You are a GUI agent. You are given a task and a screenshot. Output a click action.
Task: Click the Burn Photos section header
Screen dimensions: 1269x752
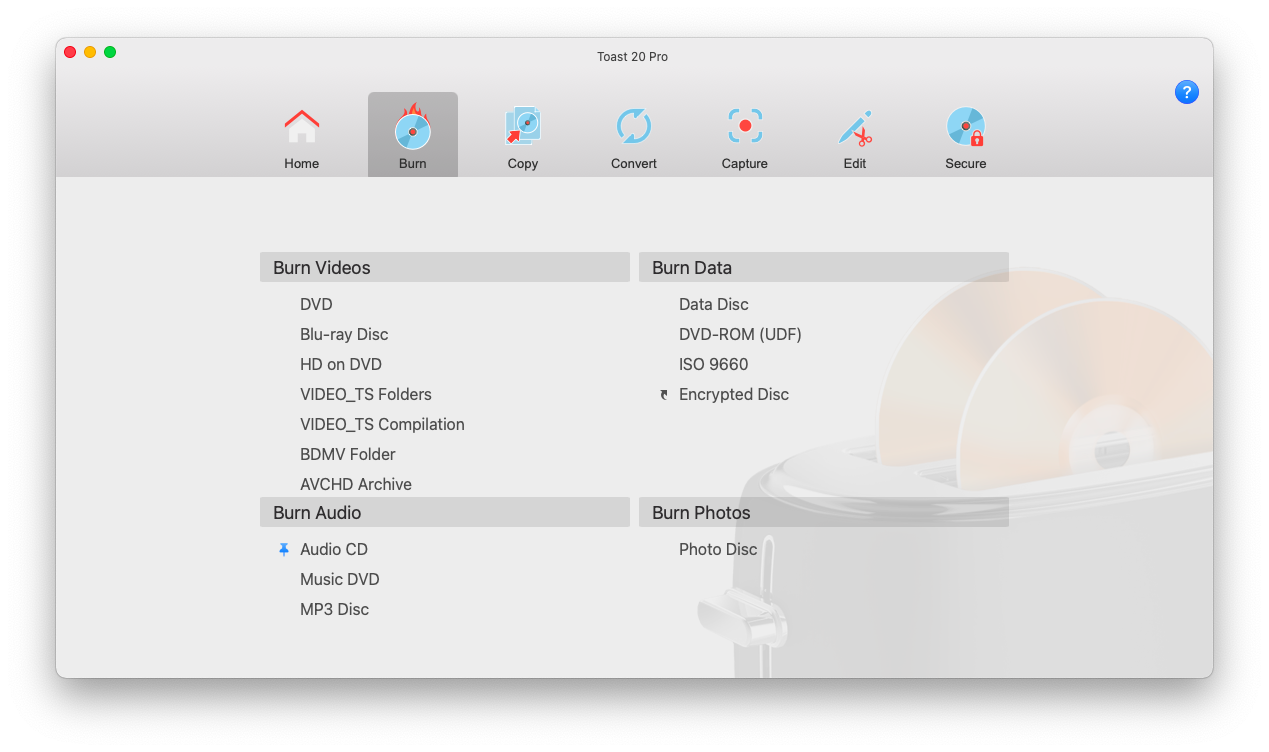point(824,512)
